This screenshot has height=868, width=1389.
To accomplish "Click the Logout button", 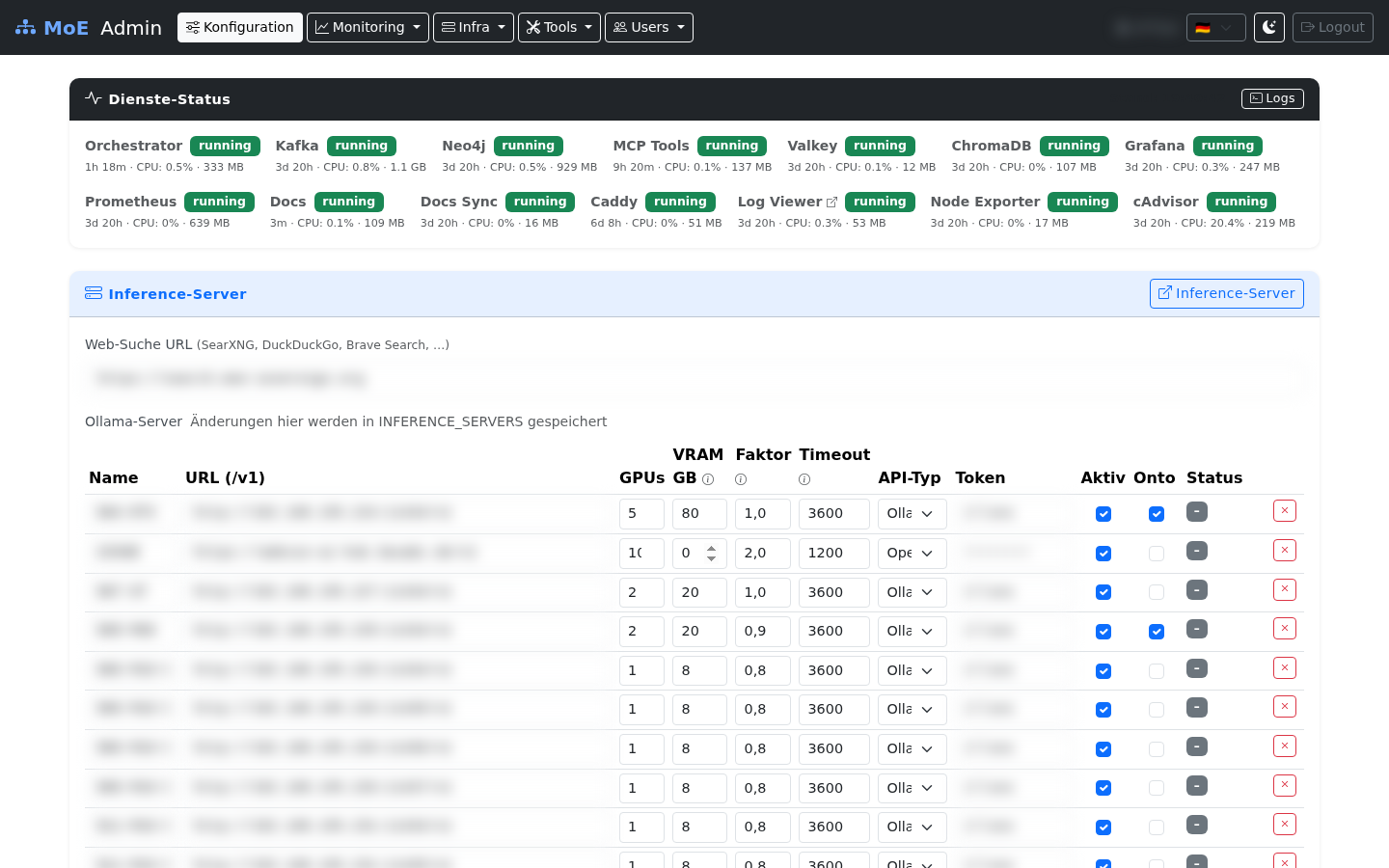I will click(x=1332, y=27).
